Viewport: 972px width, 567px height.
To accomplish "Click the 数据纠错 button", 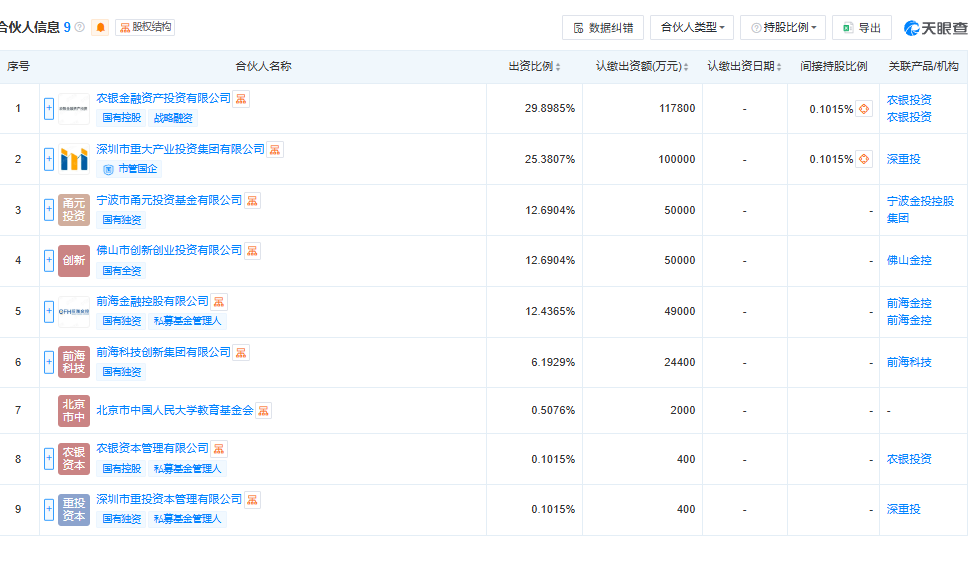I will [603, 28].
